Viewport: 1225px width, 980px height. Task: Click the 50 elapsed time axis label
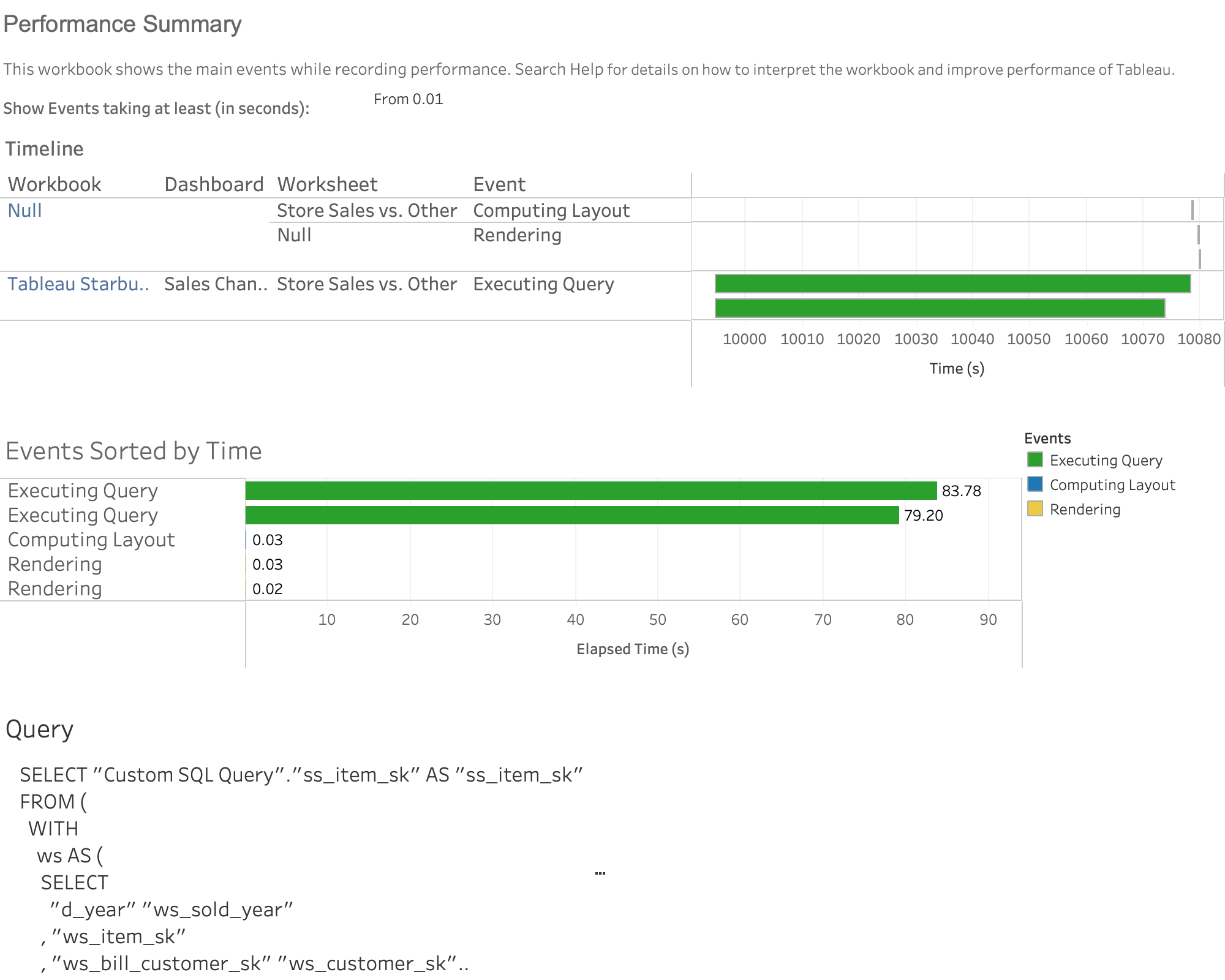pos(657,619)
